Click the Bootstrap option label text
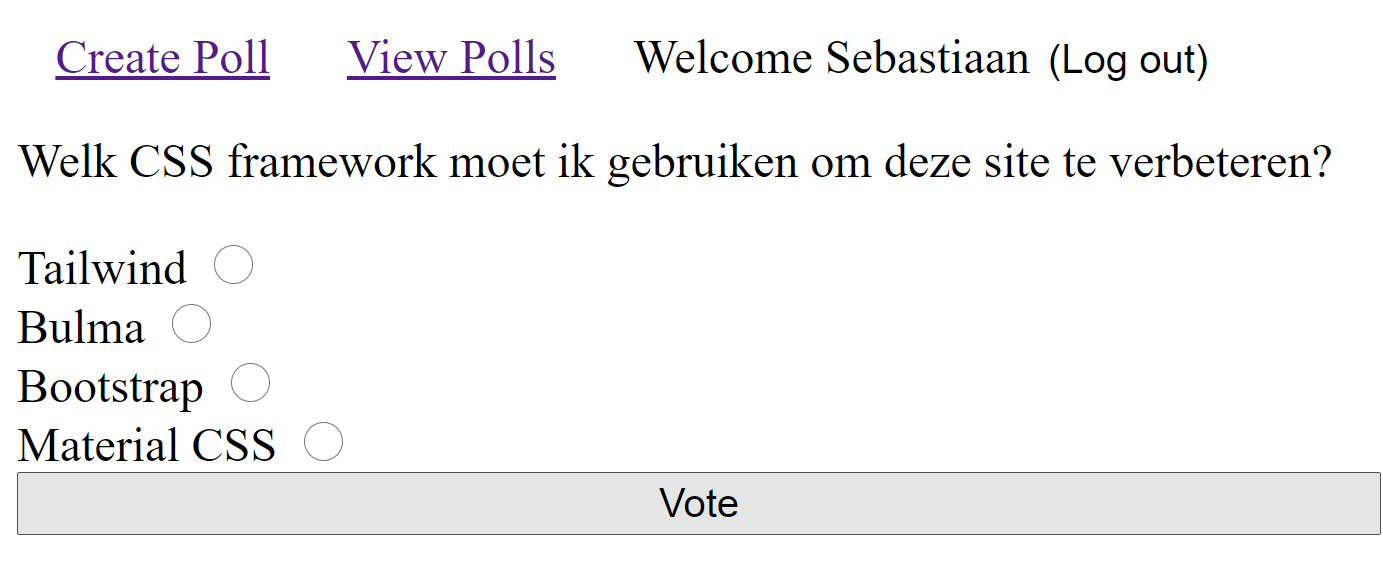 [110, 387]
